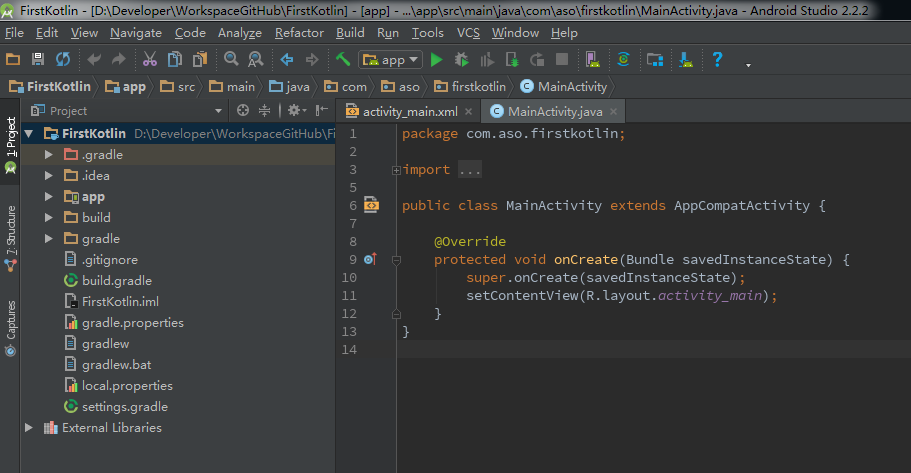Close the MainActivity.java tab
The width and height of the screenshot is (911, 473).
[614, 112]
